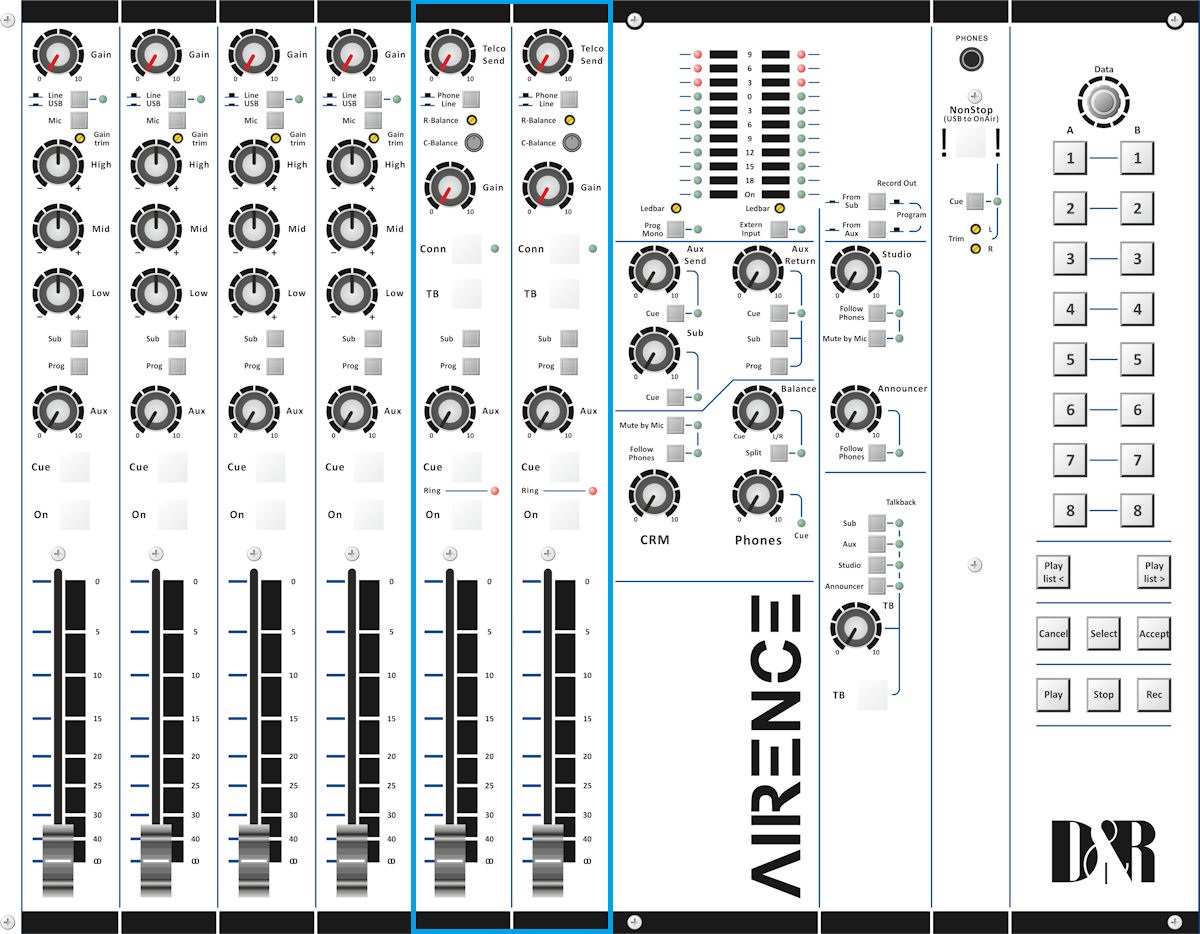Click the Data rotary encoder knob
This screenshot has height=934, width=1200.
1103,104
